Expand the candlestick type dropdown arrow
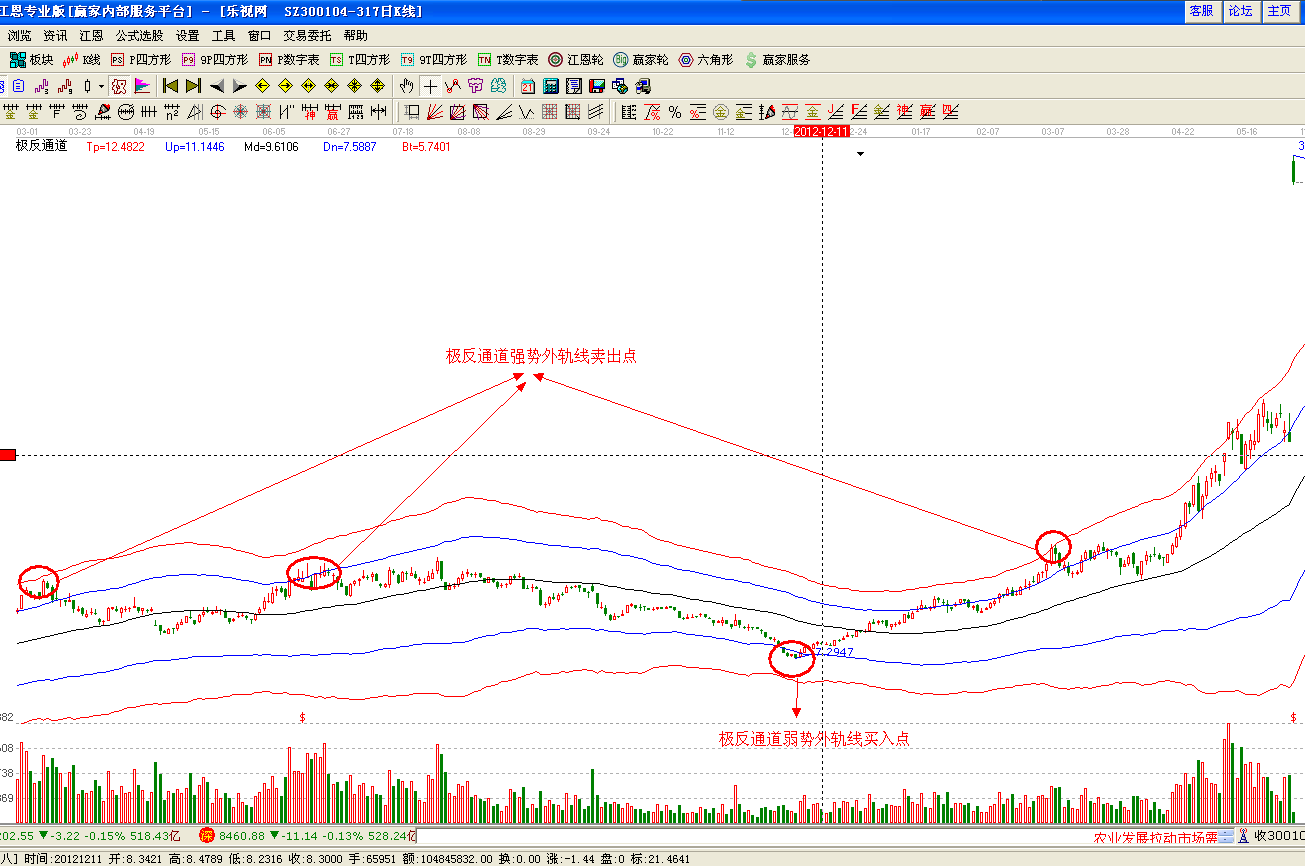The width and height of the screenshot is (1305, 866). click(101, 86)
